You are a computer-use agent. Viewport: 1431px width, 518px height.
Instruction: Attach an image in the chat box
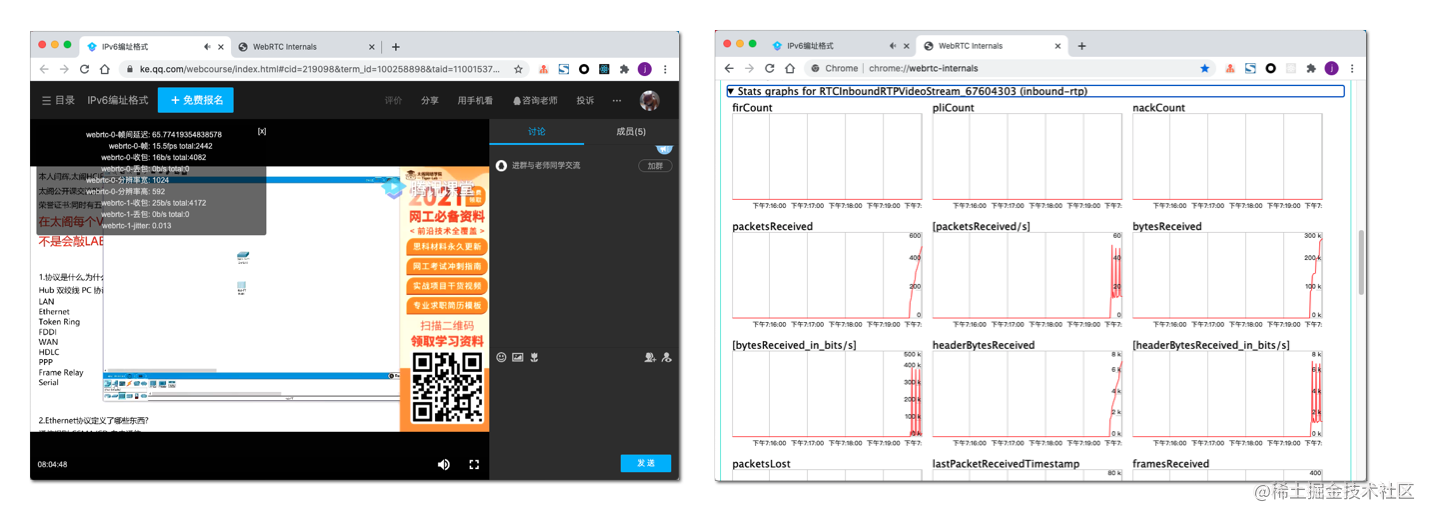coord(518,357)
